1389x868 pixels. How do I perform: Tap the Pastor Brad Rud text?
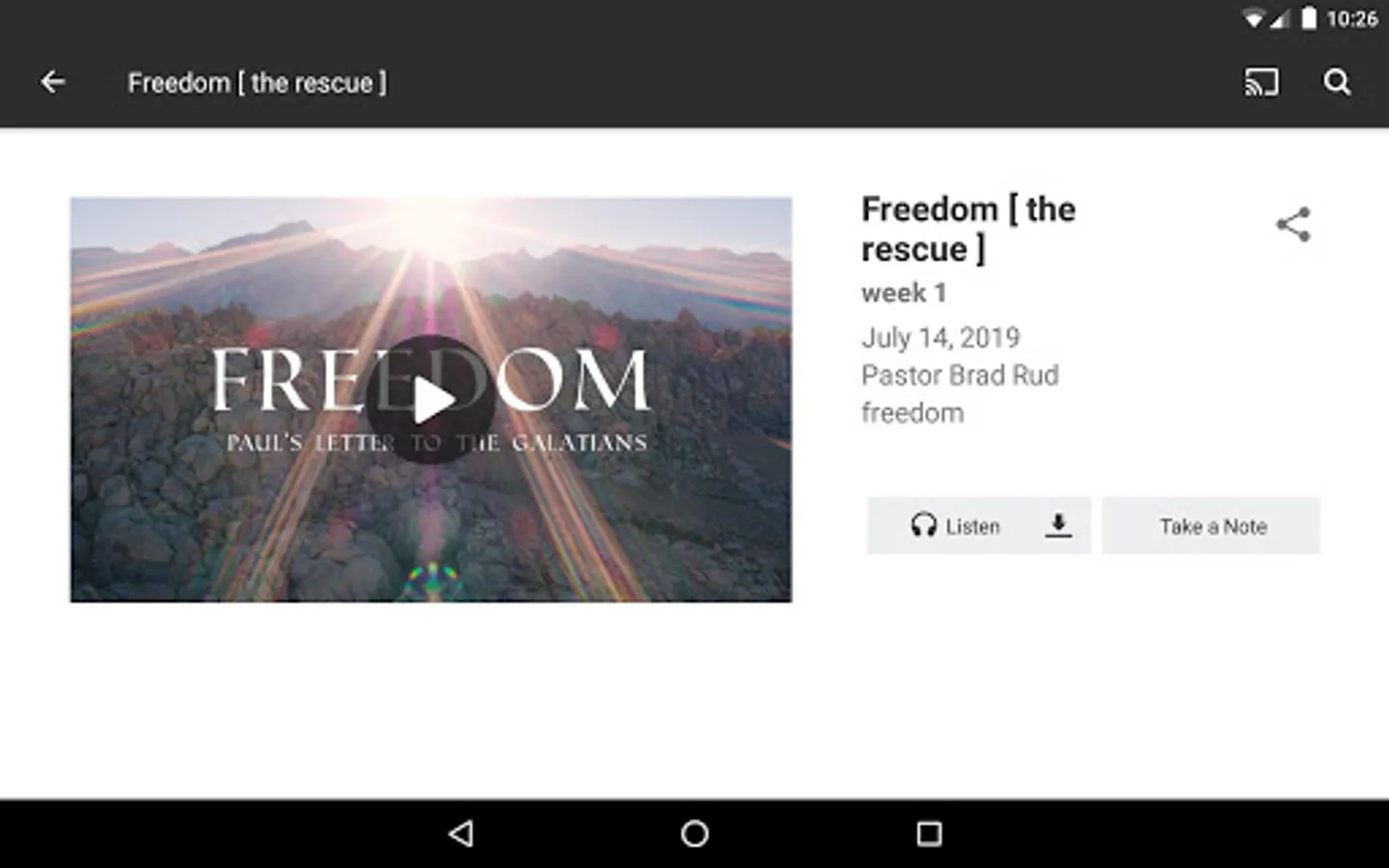tap(960, 375)
